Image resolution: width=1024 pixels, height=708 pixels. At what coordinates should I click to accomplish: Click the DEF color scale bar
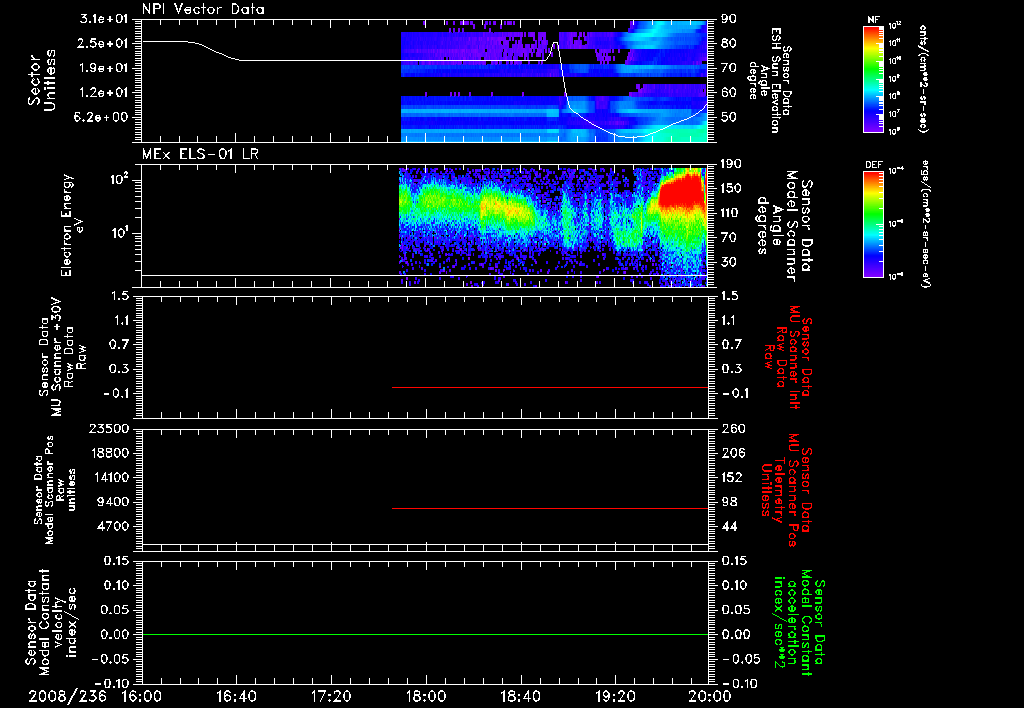point(873,224)
